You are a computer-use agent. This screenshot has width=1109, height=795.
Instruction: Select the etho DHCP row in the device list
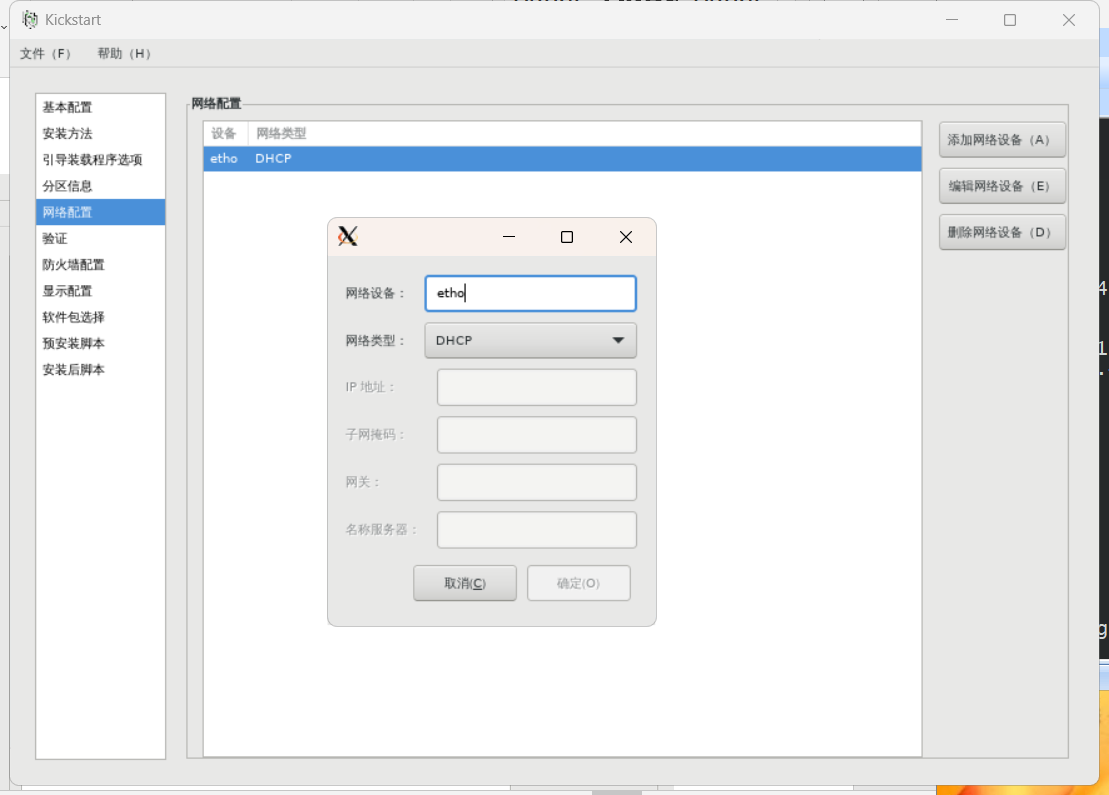pos(562,158)
